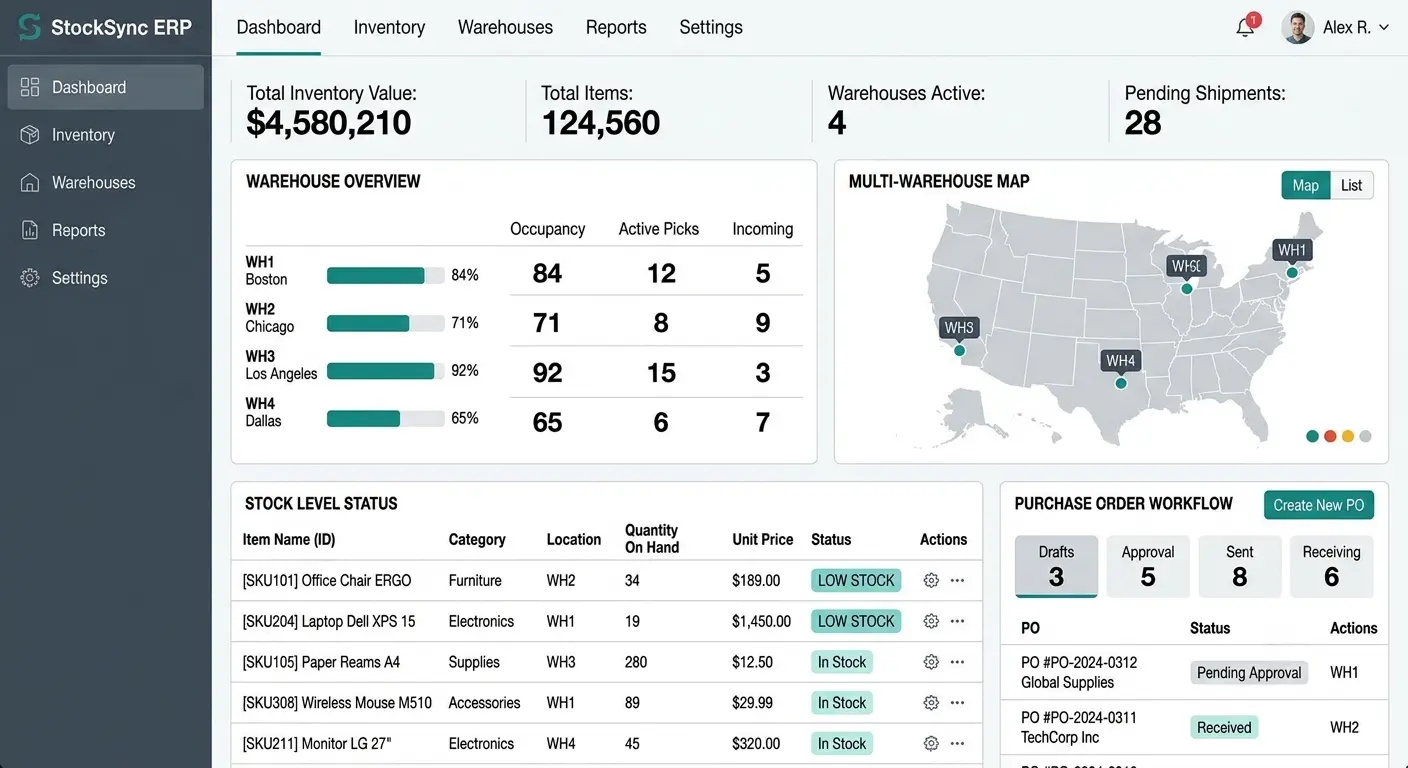This screenshot has height=768, width=1408.
Task: Click PO #PO-2024-0312 Global Supplies row
Action: click(x=1195, y=672)
